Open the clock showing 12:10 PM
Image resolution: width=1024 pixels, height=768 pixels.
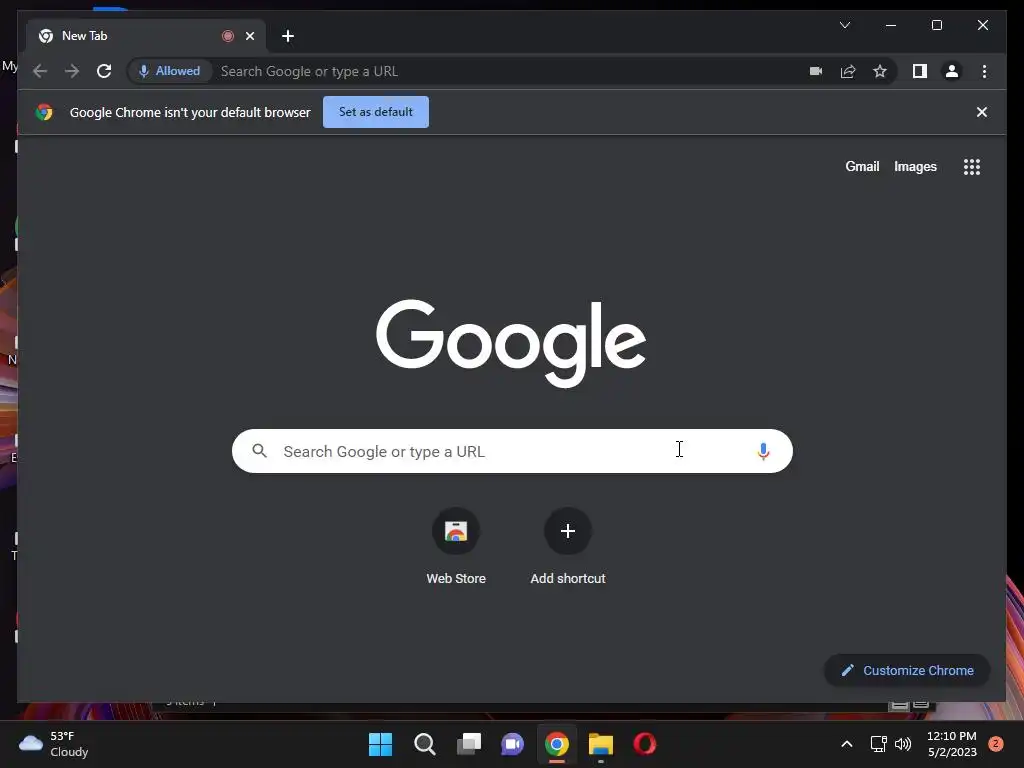pyautogui.click(x=952, y=744)
